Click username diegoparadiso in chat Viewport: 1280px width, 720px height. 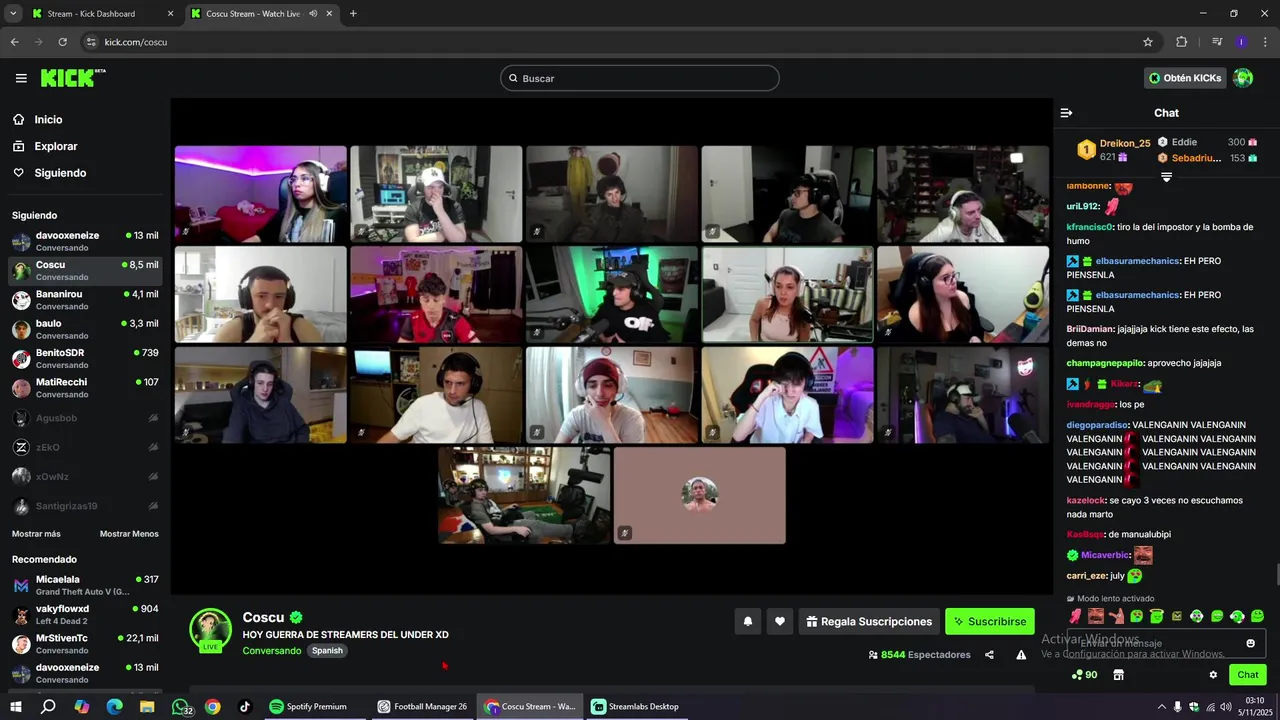tap(1097, 425)
